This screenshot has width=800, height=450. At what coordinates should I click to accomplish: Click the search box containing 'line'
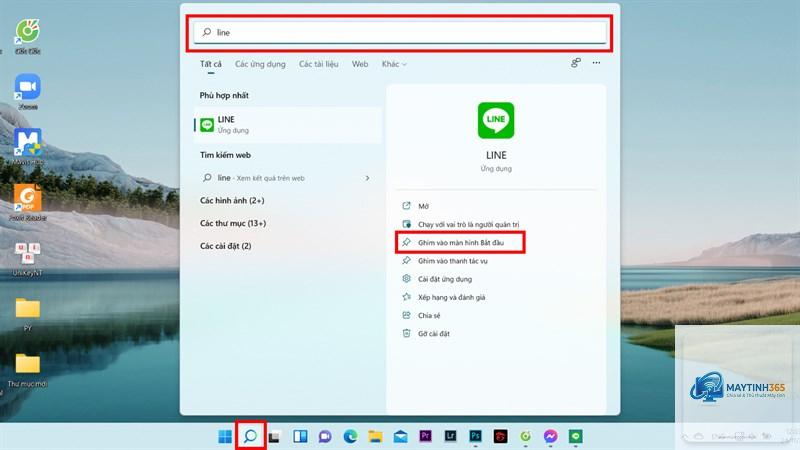(x=400, y=33)
